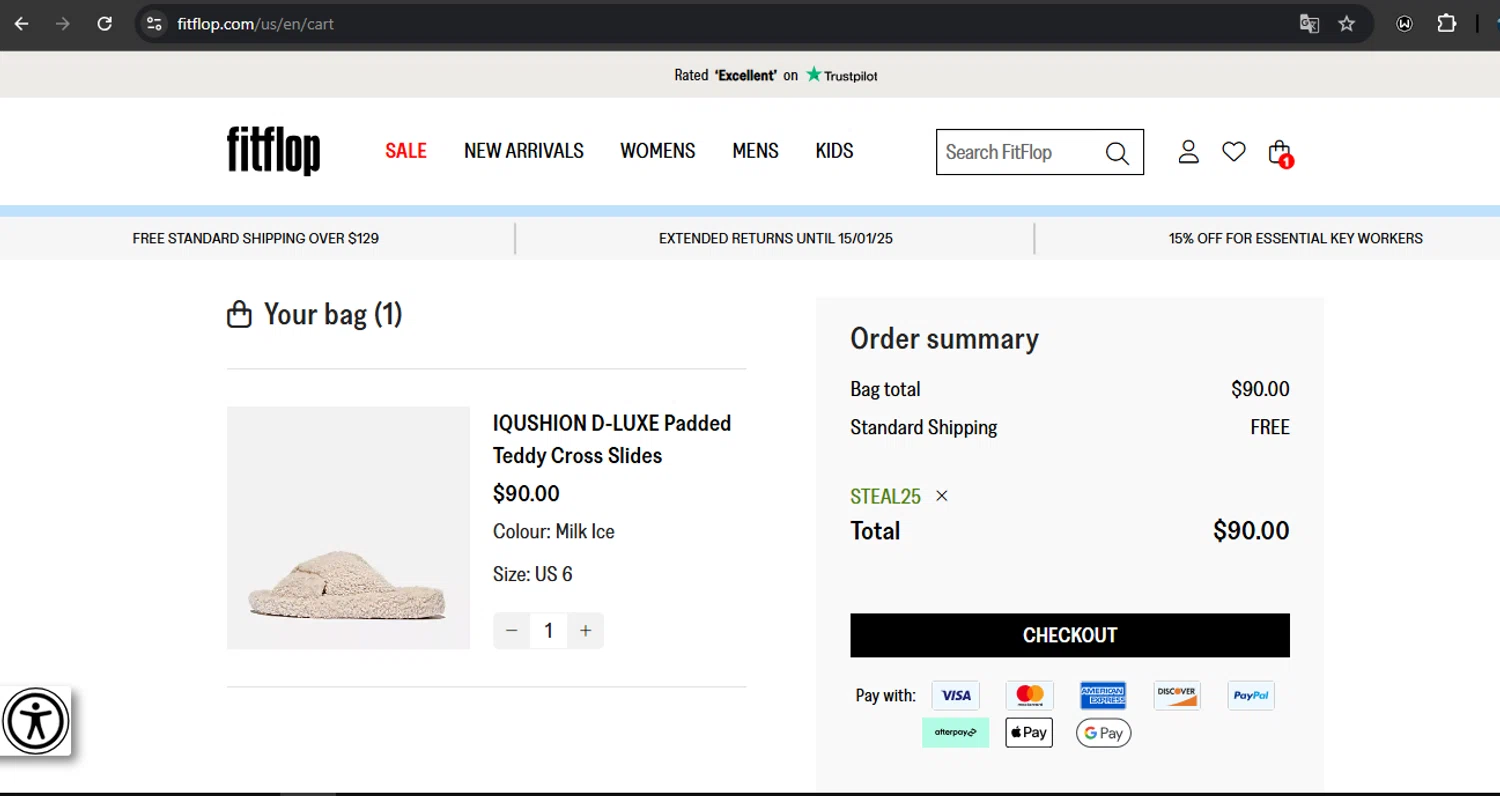1500x796 pixels.
Task: Open the wishlist heart icon
Action: pyautogui.click(x=1234, y=152)
